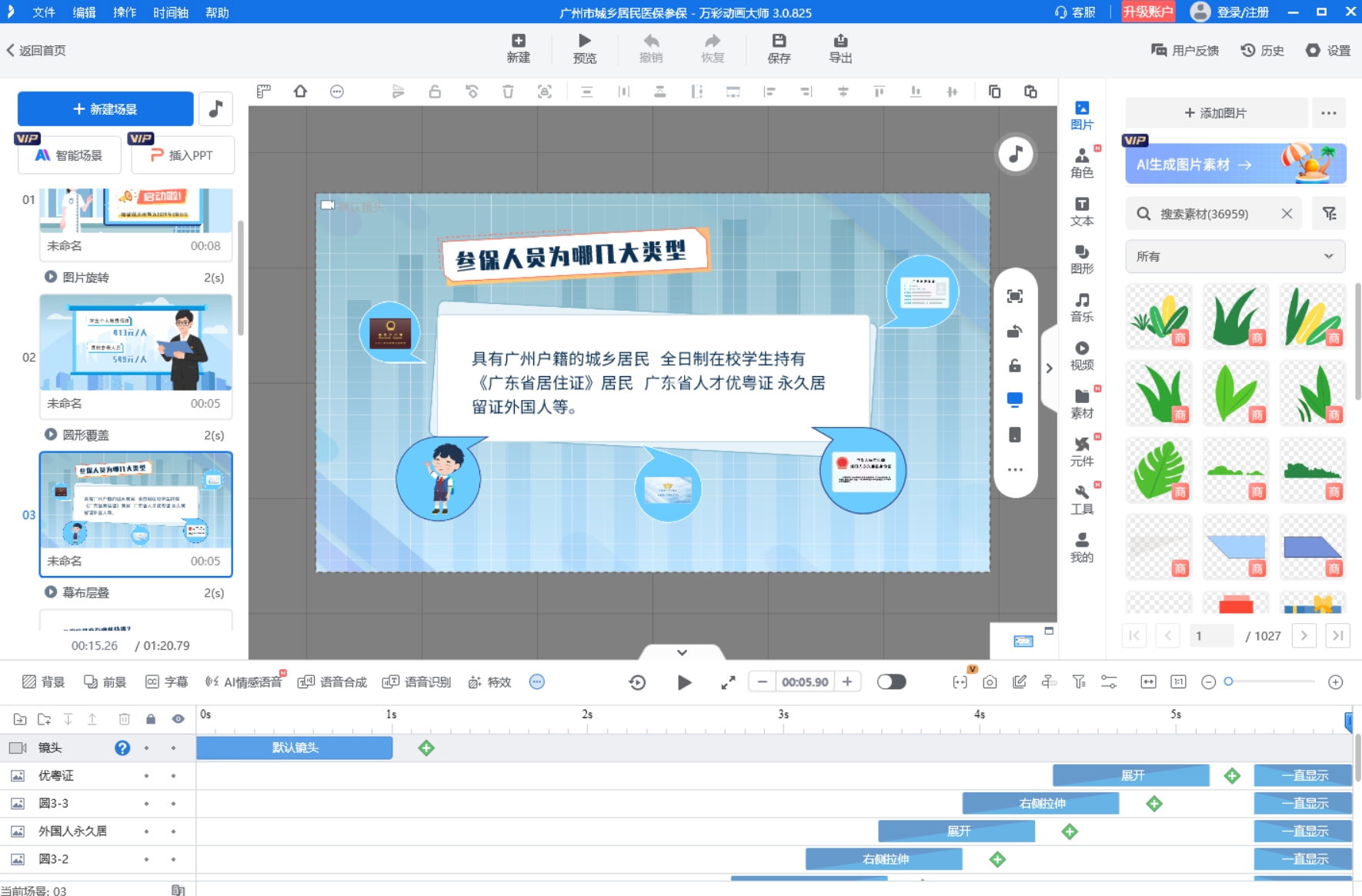
Task: Click the timeline zoom slider handle
Action: click(x=1229, y=681)
